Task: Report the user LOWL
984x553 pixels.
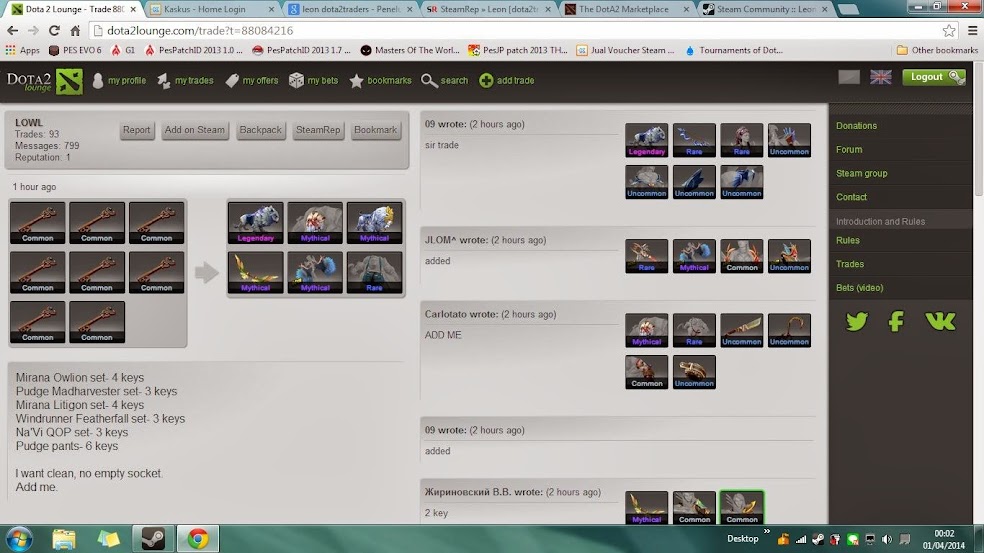Action: pyautogui.click(x=137, y=130)
